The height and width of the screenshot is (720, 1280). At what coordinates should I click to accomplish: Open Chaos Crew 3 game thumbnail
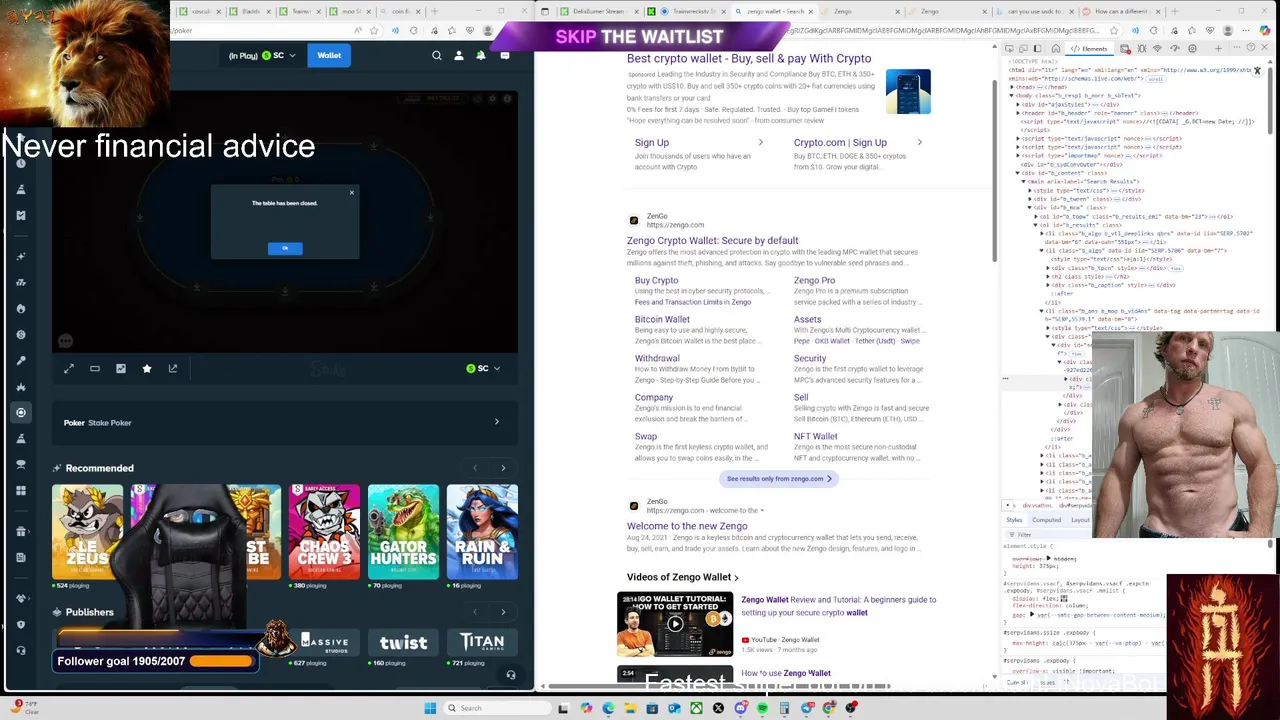pyautogui.click(x=324, y=532)
